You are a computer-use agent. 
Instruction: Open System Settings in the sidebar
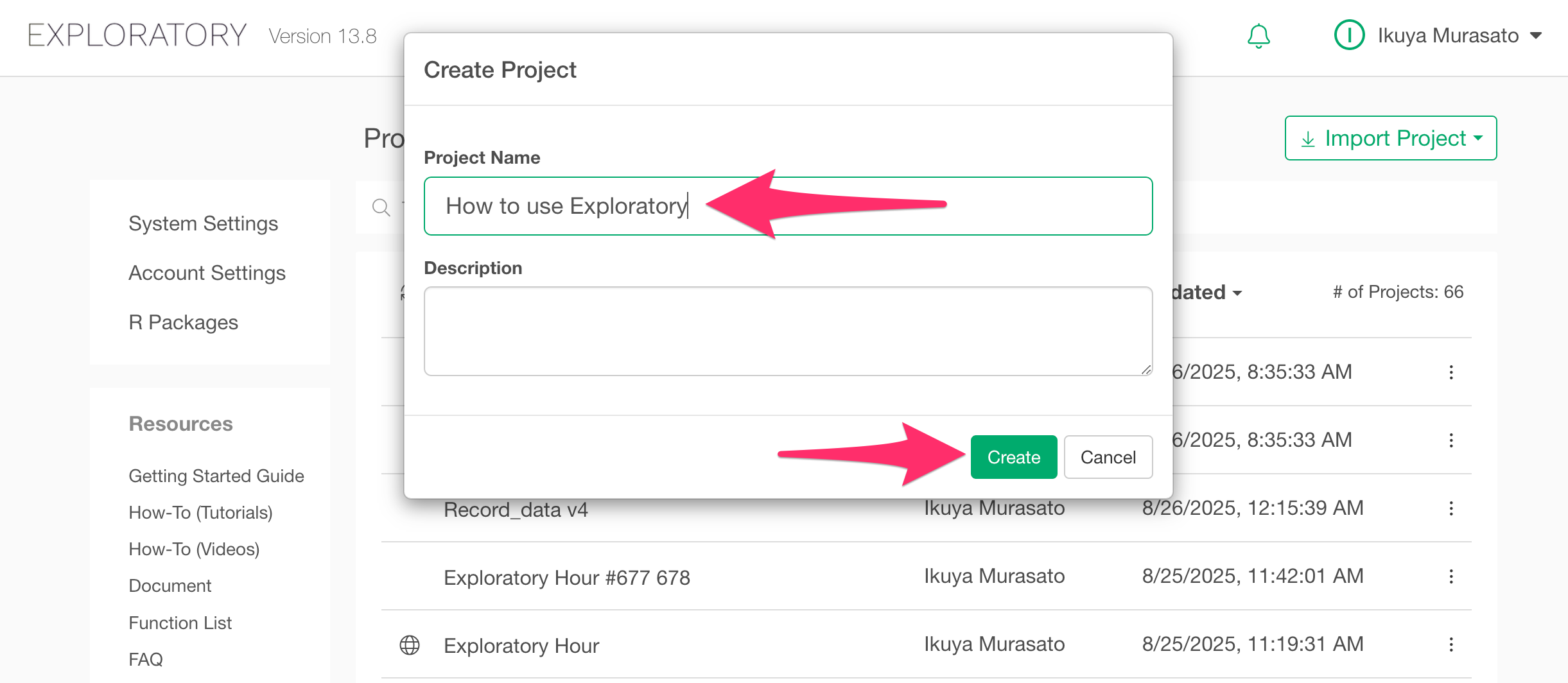[204, 223]
